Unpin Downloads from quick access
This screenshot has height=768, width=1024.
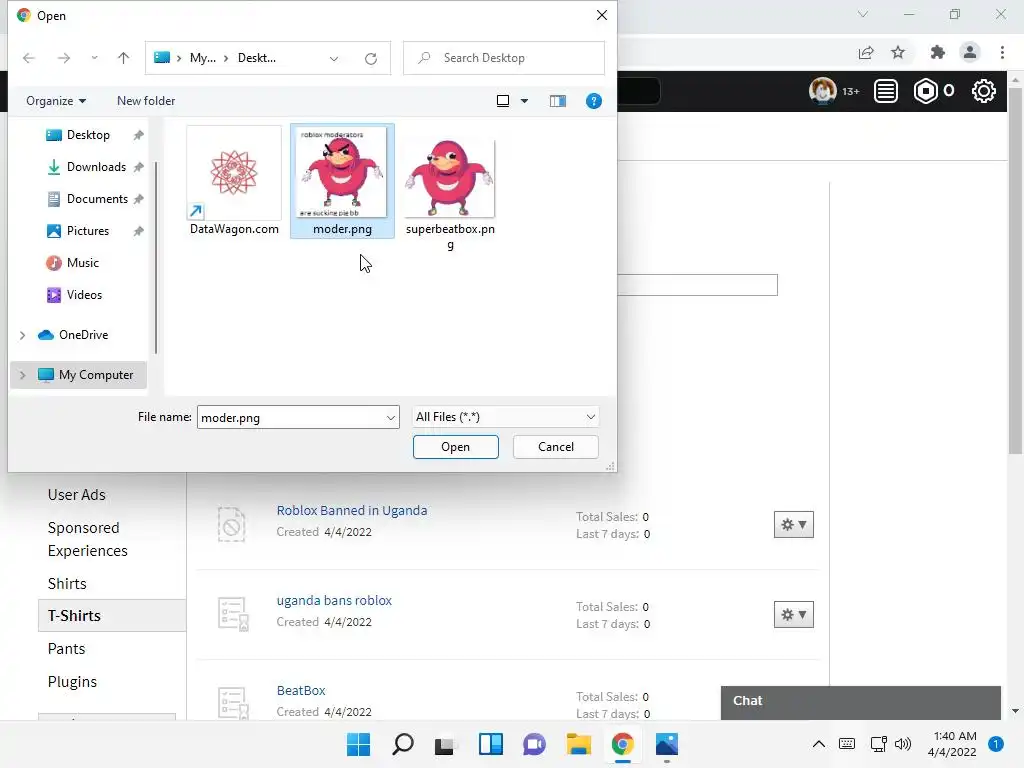tap(138, 167)
